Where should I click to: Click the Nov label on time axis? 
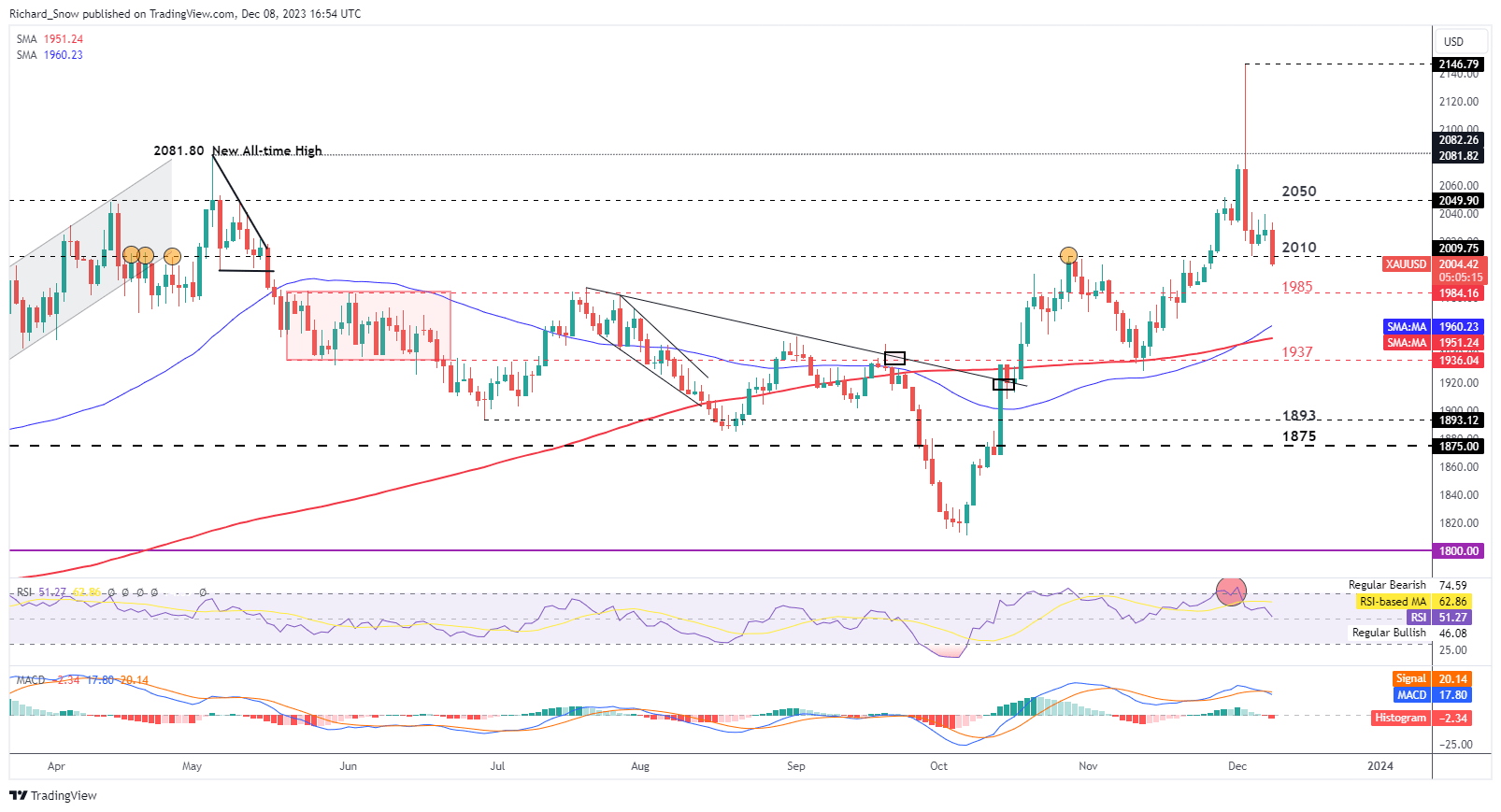tap(1088, 766)
